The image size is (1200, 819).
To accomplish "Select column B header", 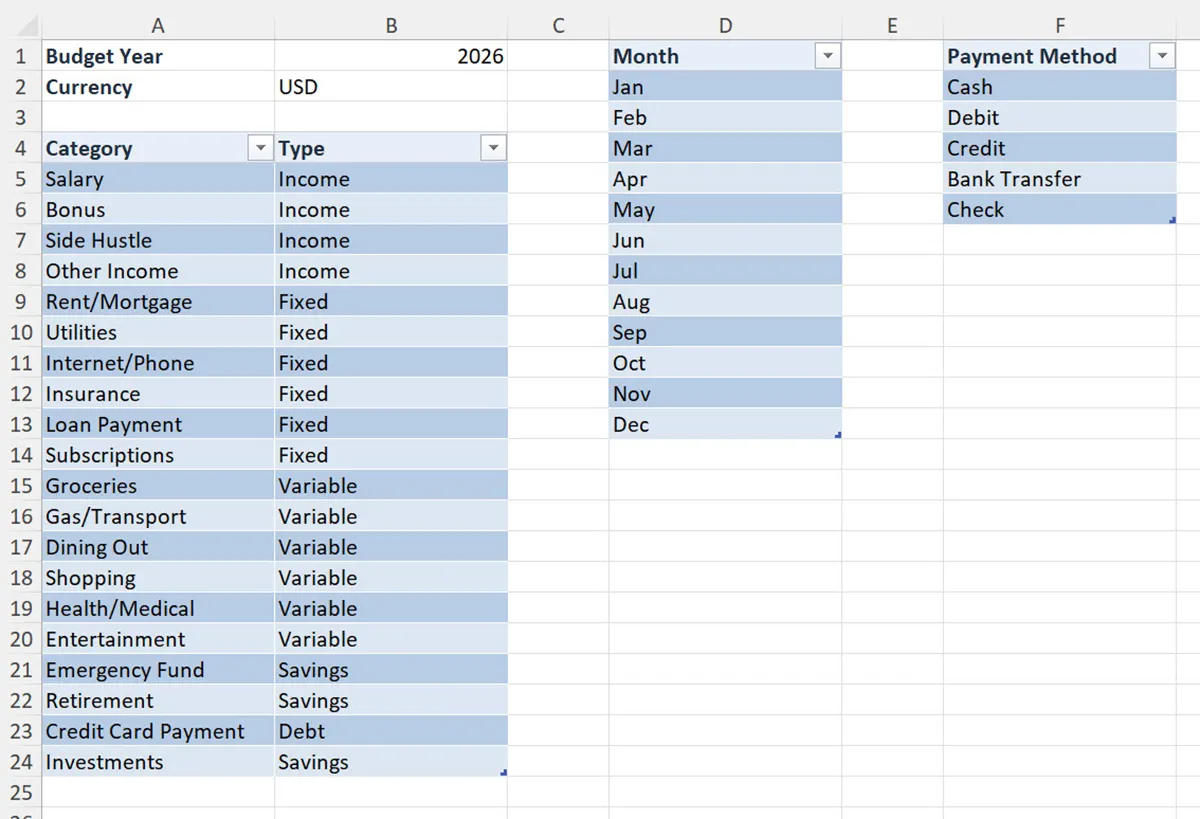I will (x=391, y=25).
